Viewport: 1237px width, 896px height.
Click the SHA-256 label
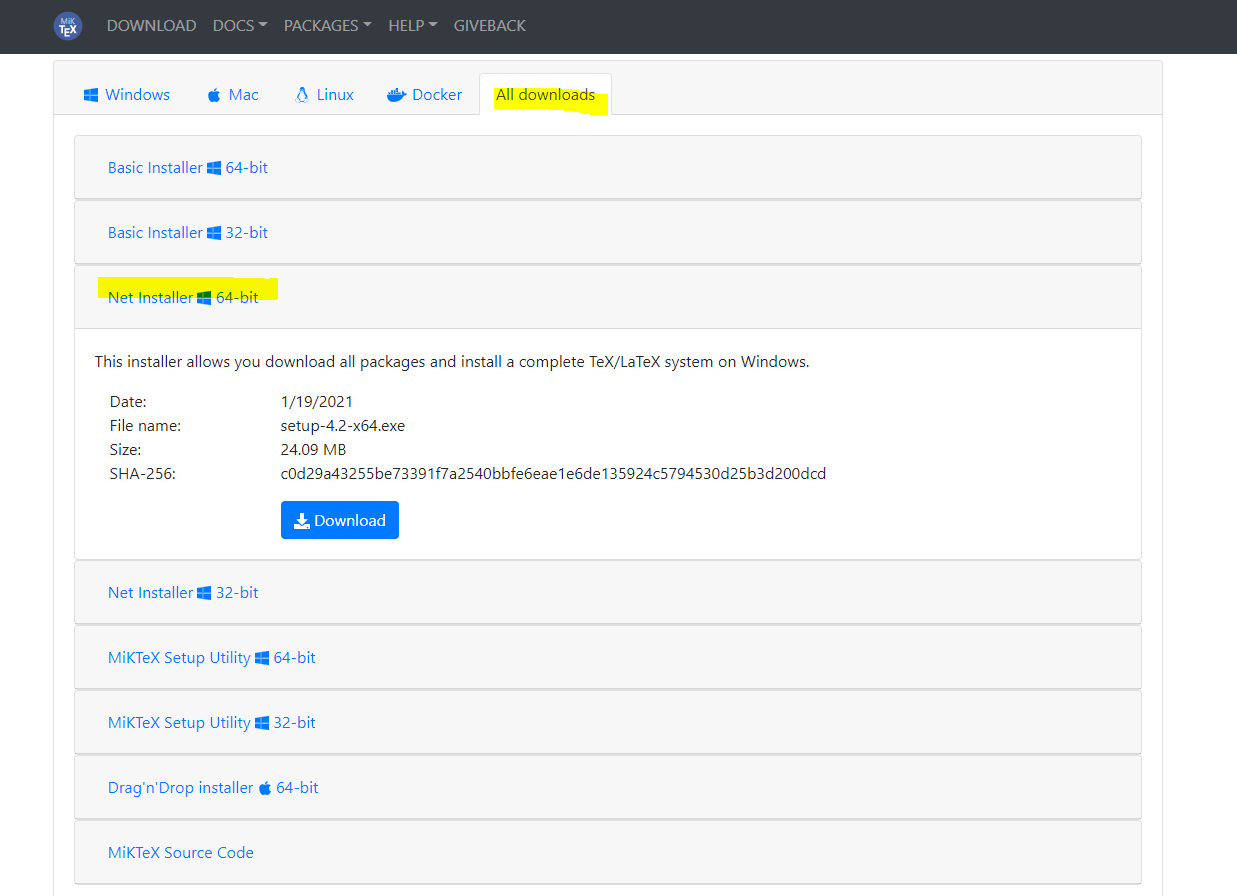pyautogui.click(x=143, y=474)
